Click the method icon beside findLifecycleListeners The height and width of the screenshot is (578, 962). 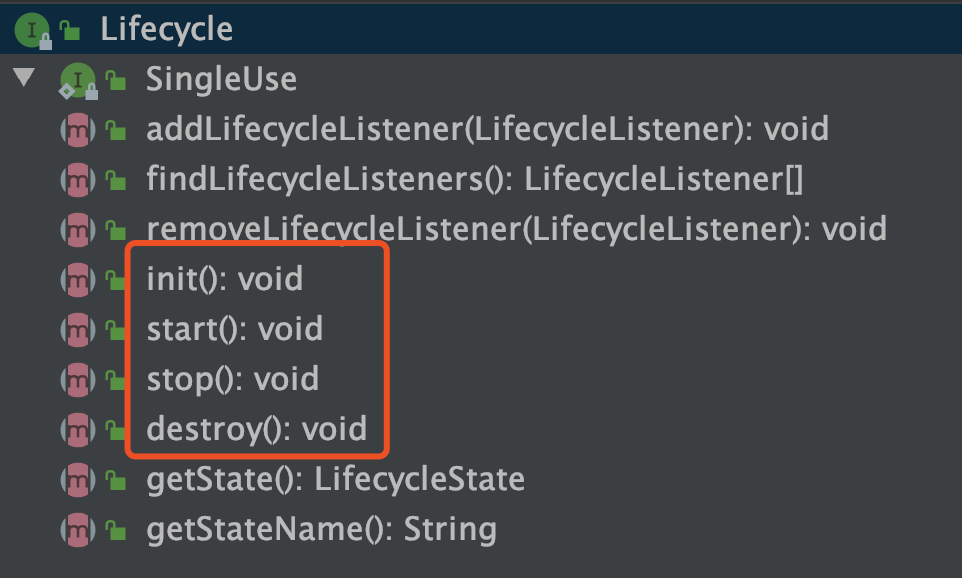78,180
